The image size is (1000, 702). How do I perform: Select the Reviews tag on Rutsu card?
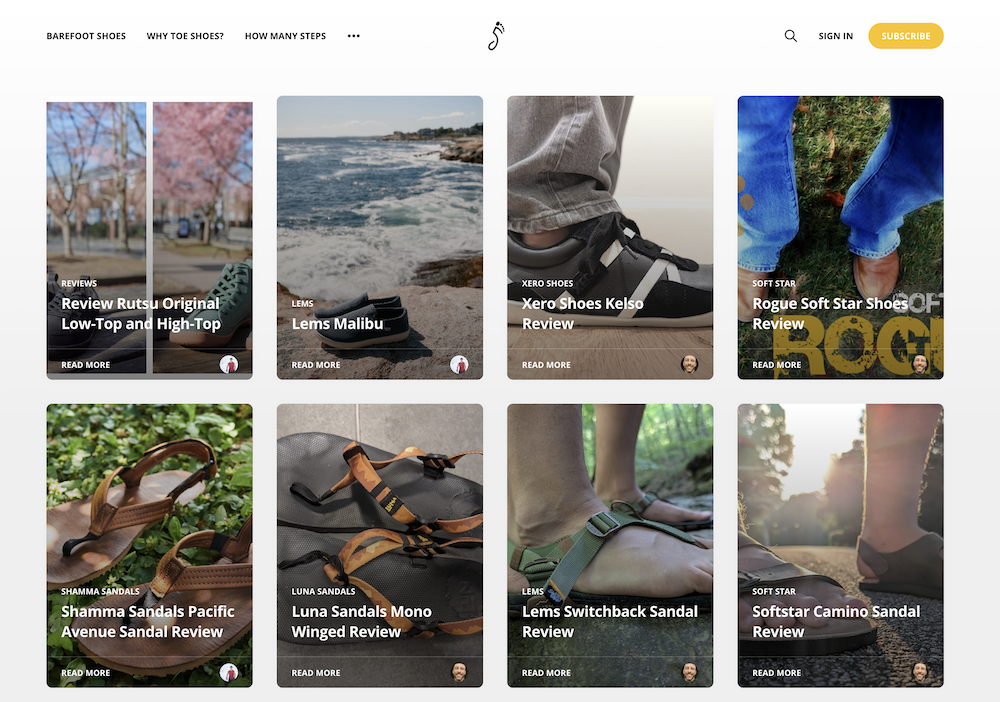79,283
